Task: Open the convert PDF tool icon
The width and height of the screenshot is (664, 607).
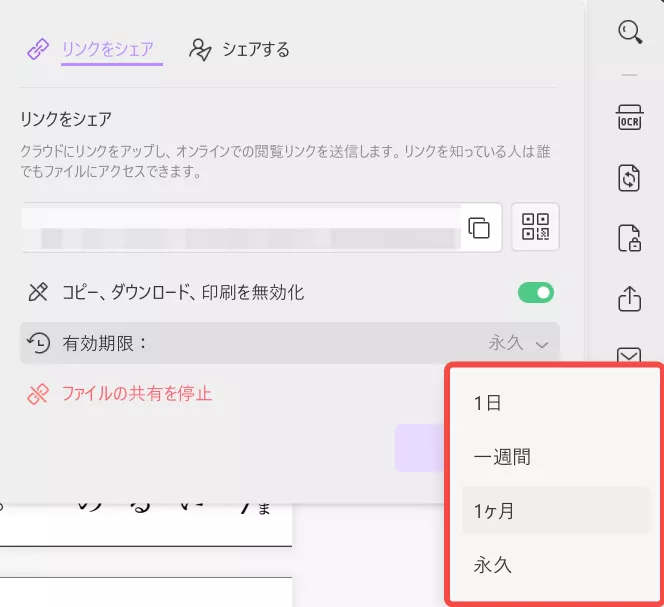Action: click(629, 178)
